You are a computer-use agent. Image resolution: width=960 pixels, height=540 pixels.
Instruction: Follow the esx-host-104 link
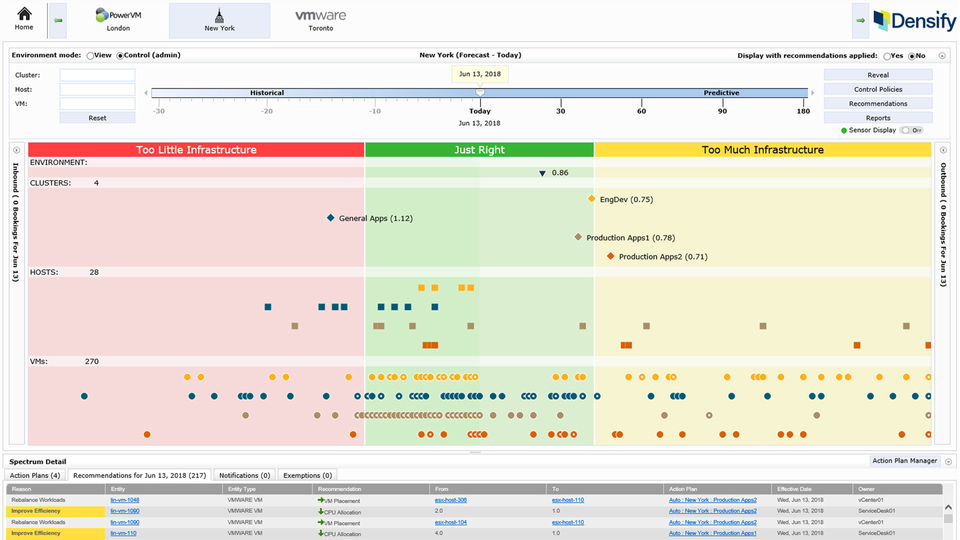[451, 522]
